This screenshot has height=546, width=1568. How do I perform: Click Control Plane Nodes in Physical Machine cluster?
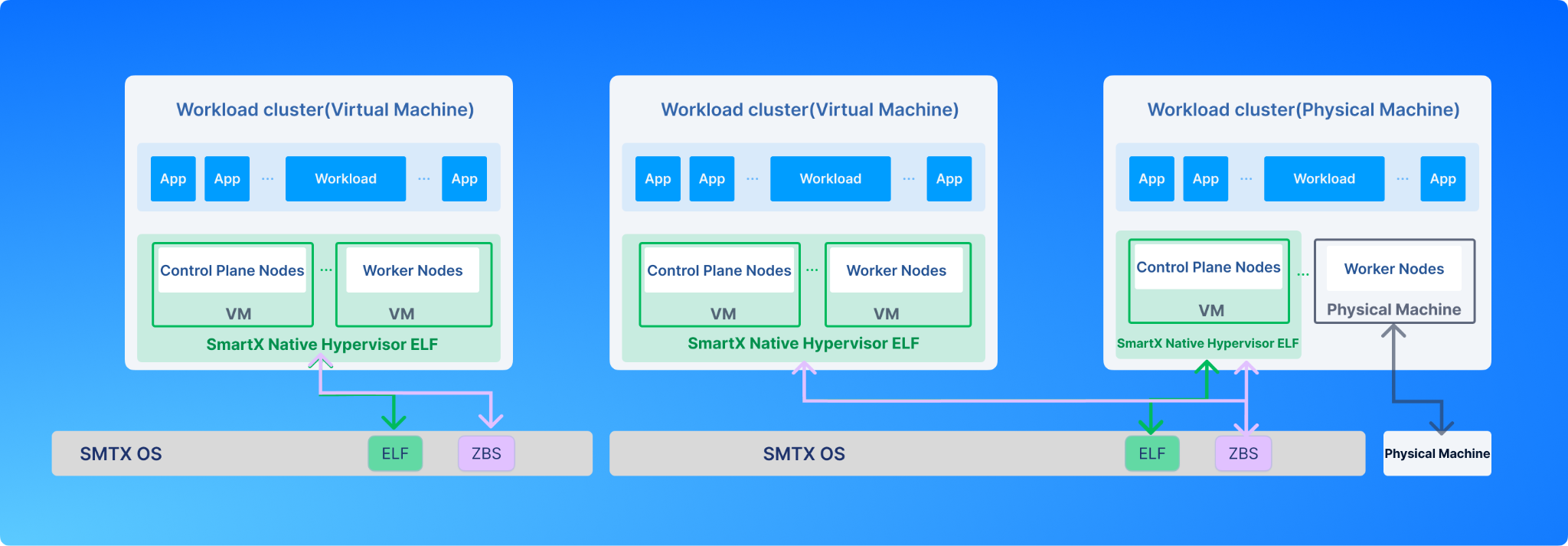[x=1208, y=267]
